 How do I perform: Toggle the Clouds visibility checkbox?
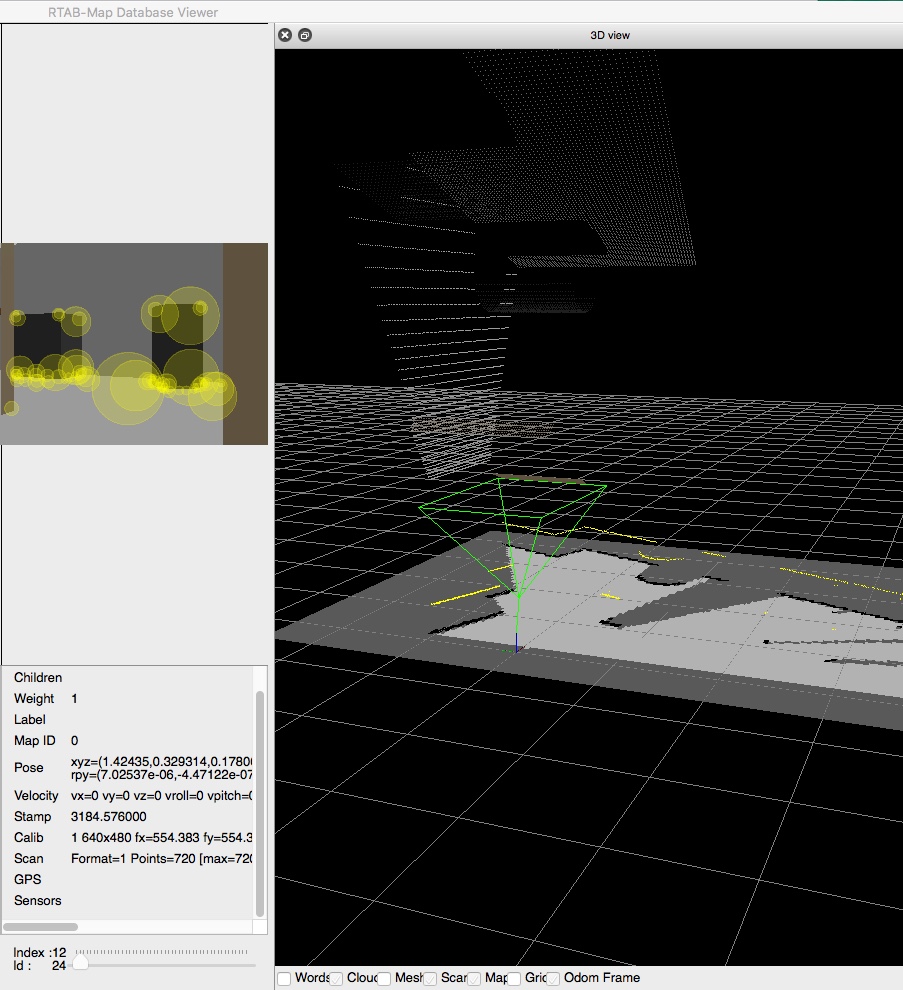[x=335, y=978]
